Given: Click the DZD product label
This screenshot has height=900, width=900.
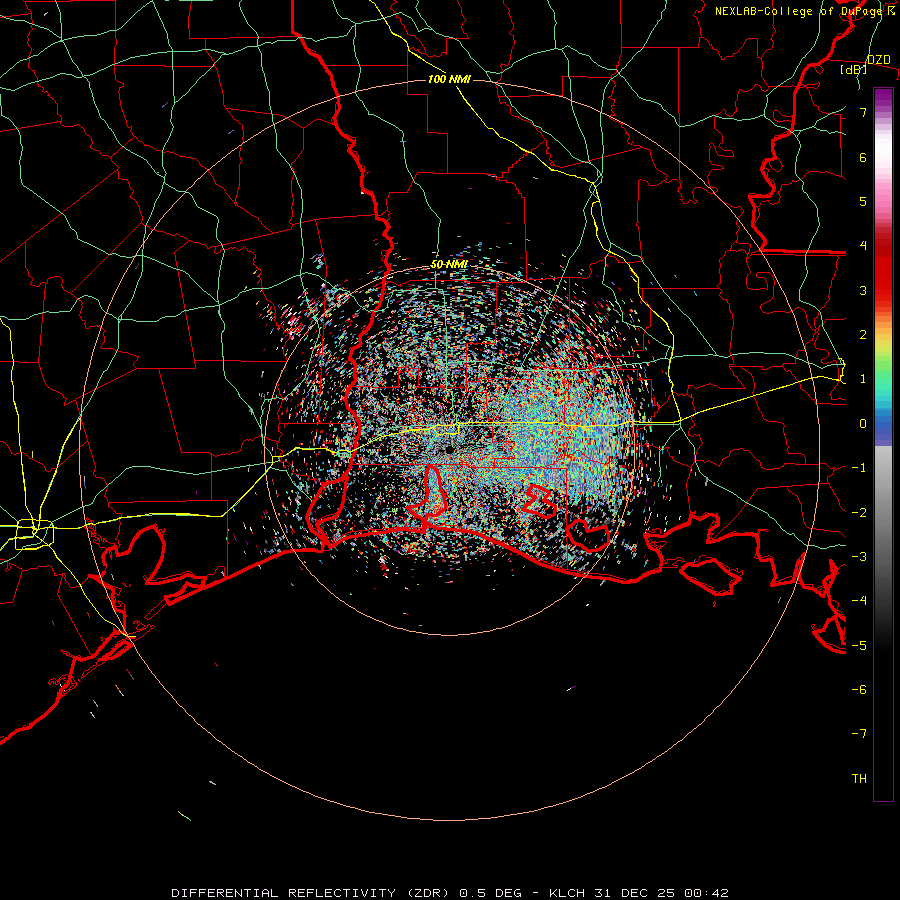Looking at the screenshot, I should tap(879, 60).
